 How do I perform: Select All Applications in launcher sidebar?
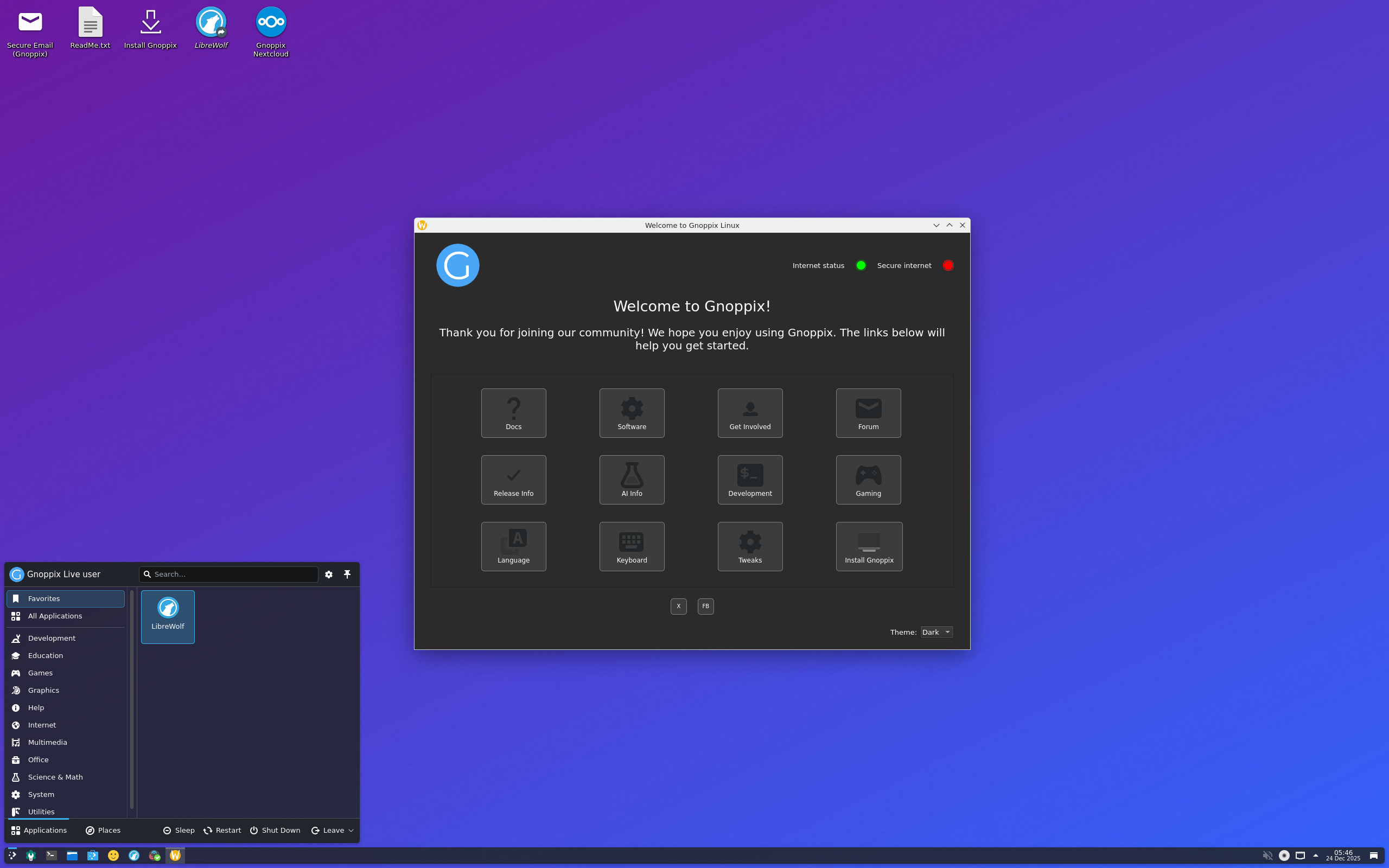pyautogui.click(x=66, y=616)
